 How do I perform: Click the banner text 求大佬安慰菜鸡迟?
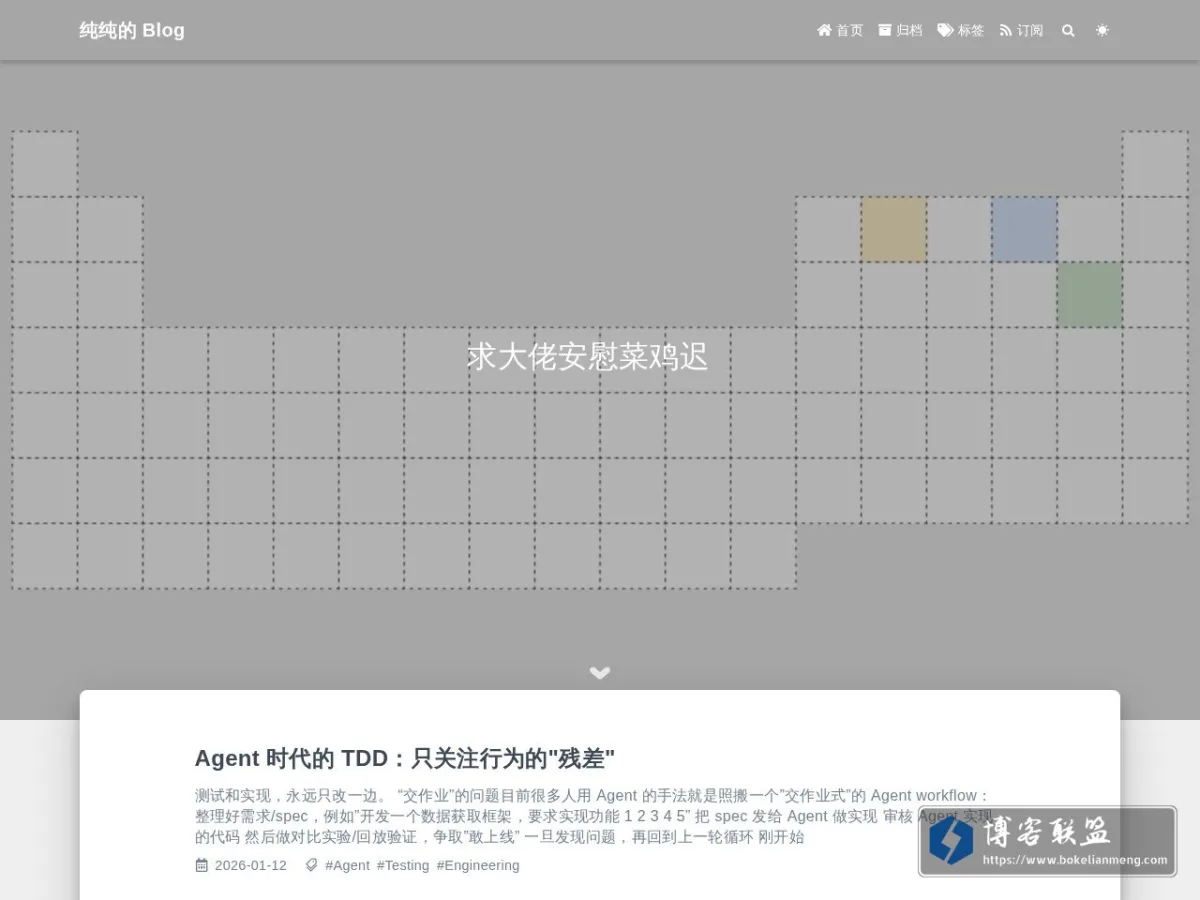click(588, 357)
